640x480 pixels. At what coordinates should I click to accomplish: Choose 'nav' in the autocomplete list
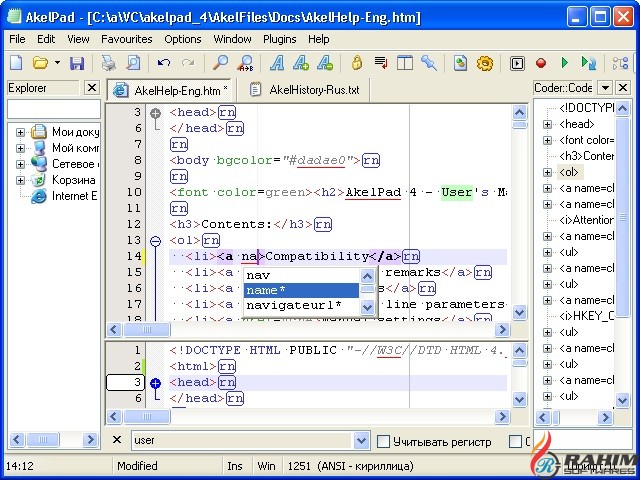point(301,275)
